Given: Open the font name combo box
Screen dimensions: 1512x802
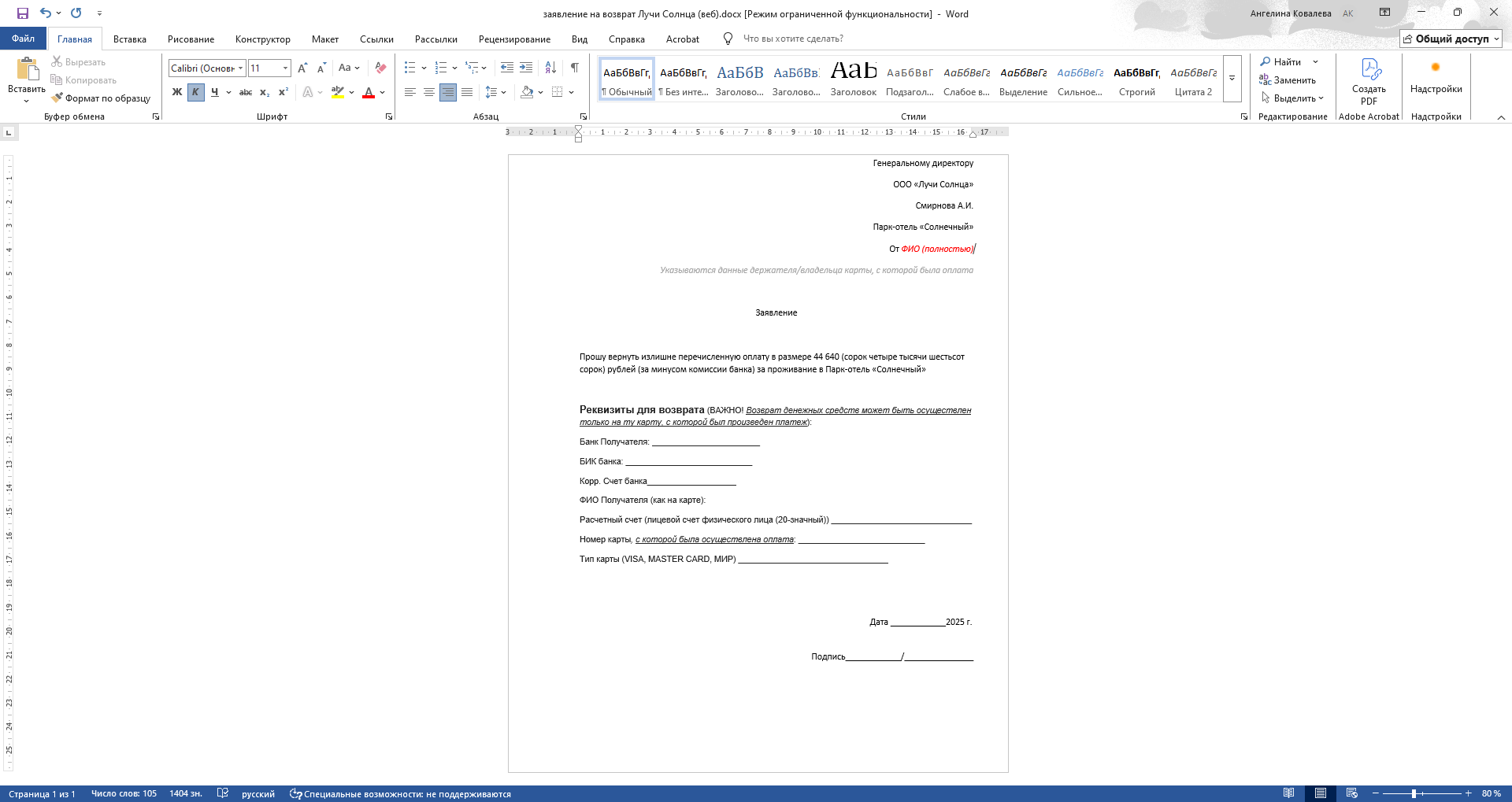Looking at the screenshot, I should pyautogui.click(x=207, y=68).
